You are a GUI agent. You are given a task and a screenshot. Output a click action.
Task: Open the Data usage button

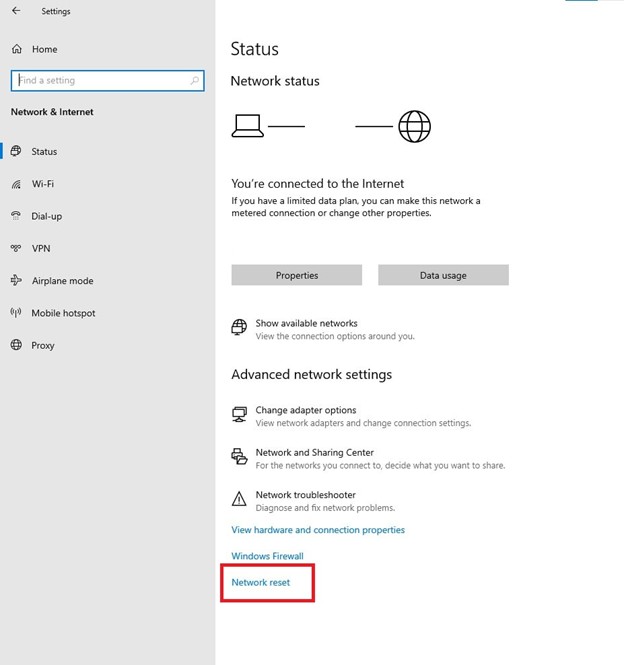[443, 275]
